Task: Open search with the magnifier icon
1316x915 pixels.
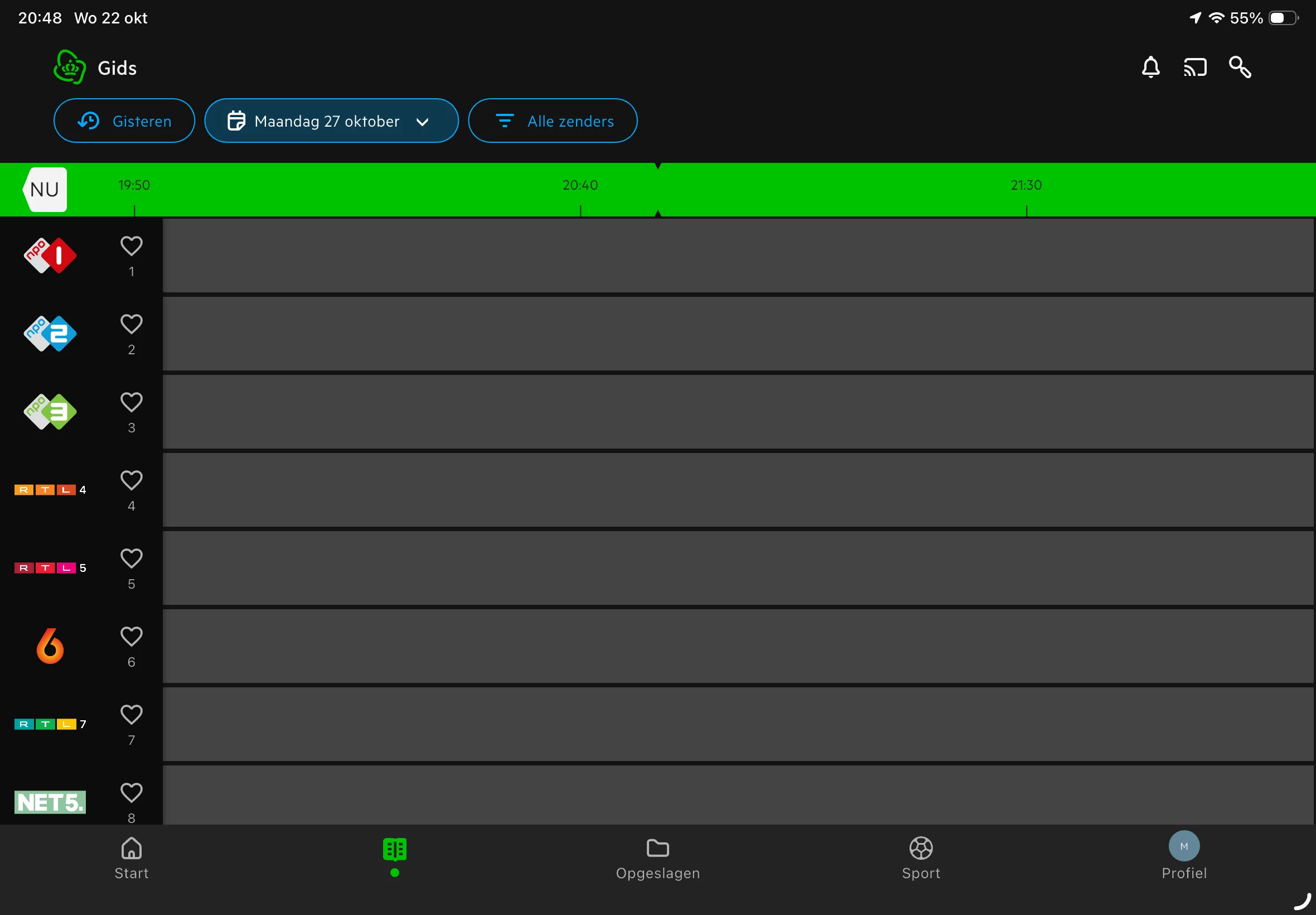Action: click(1240, 68)
